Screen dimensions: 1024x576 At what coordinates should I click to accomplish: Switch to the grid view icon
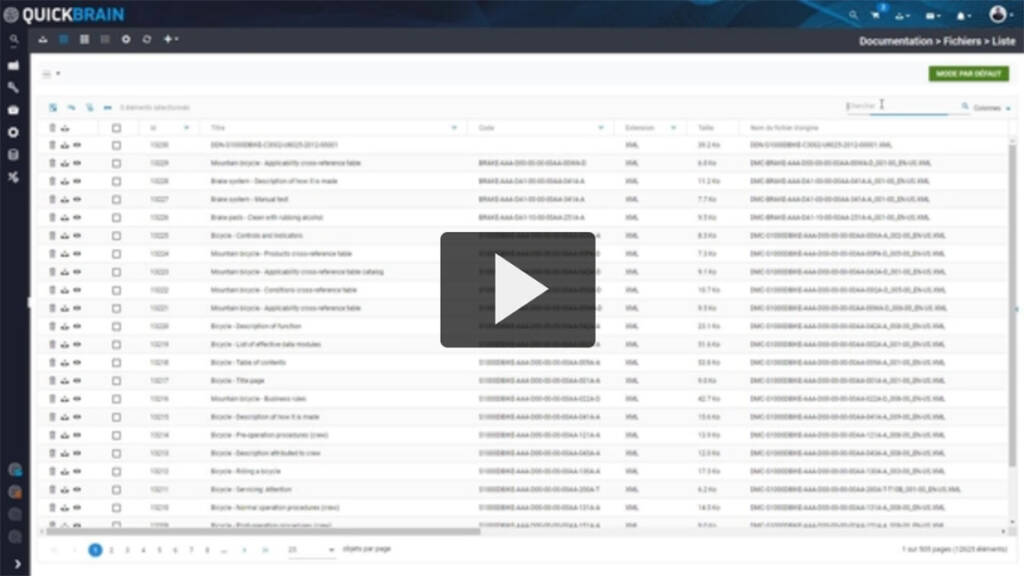[x=85, y=39]
